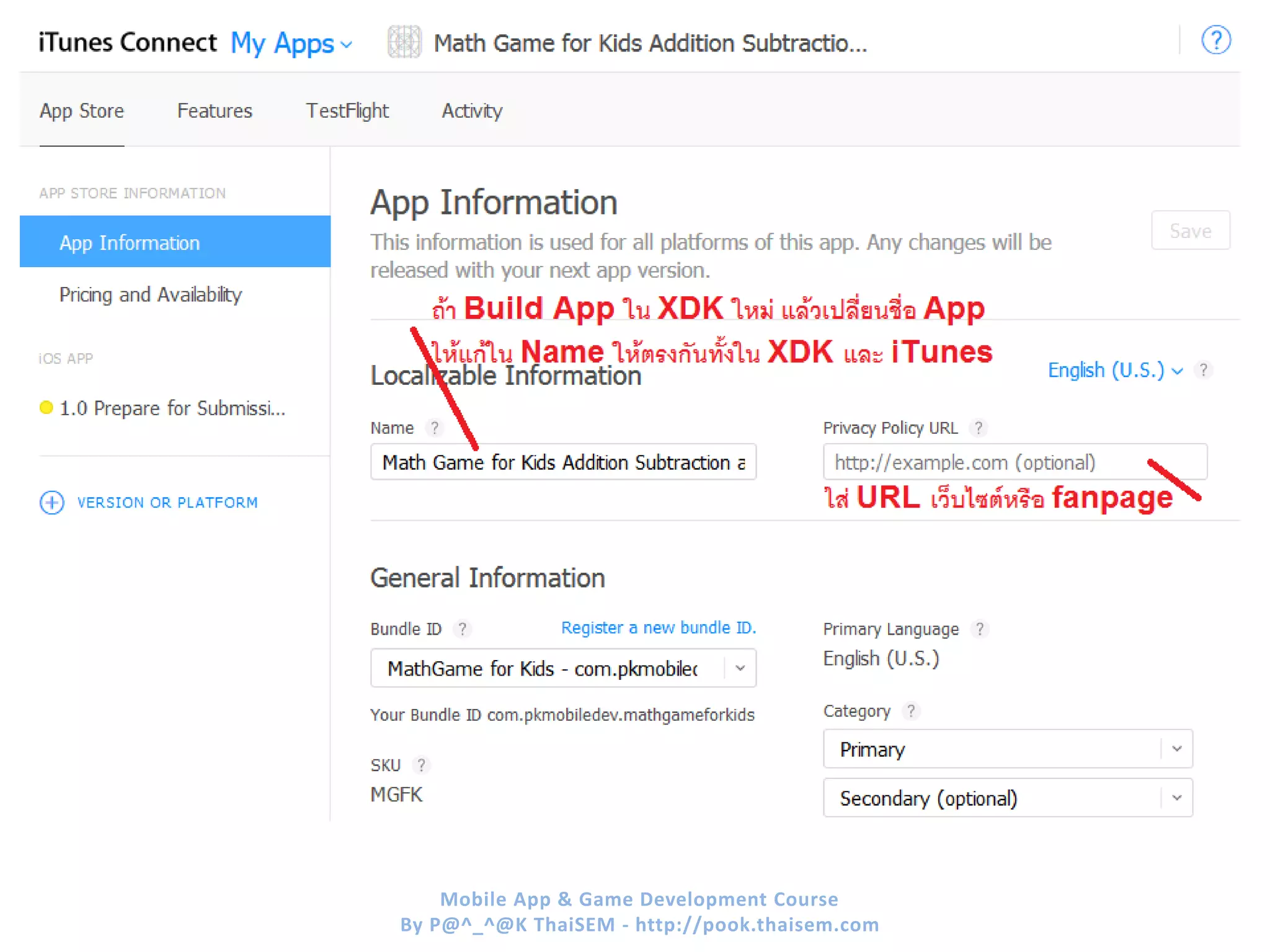This screenshot has width=1270, height=952.
Task: Click the SKU help icon
Action: pos(422,765)
